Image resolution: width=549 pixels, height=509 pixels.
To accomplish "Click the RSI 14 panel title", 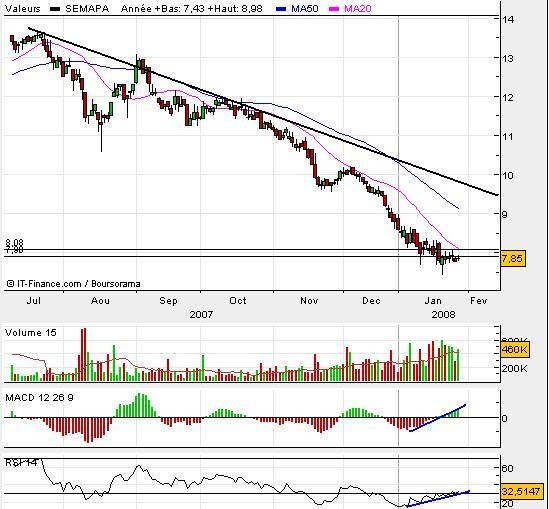I will point(21,463).
